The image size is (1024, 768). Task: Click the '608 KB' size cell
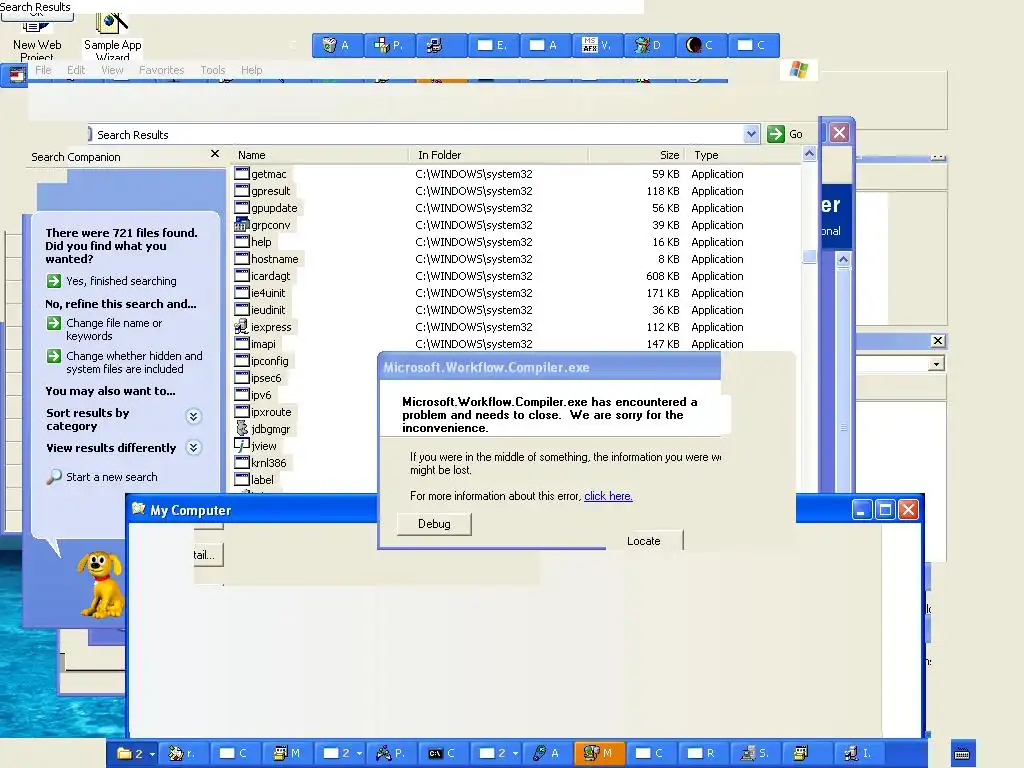662,276
